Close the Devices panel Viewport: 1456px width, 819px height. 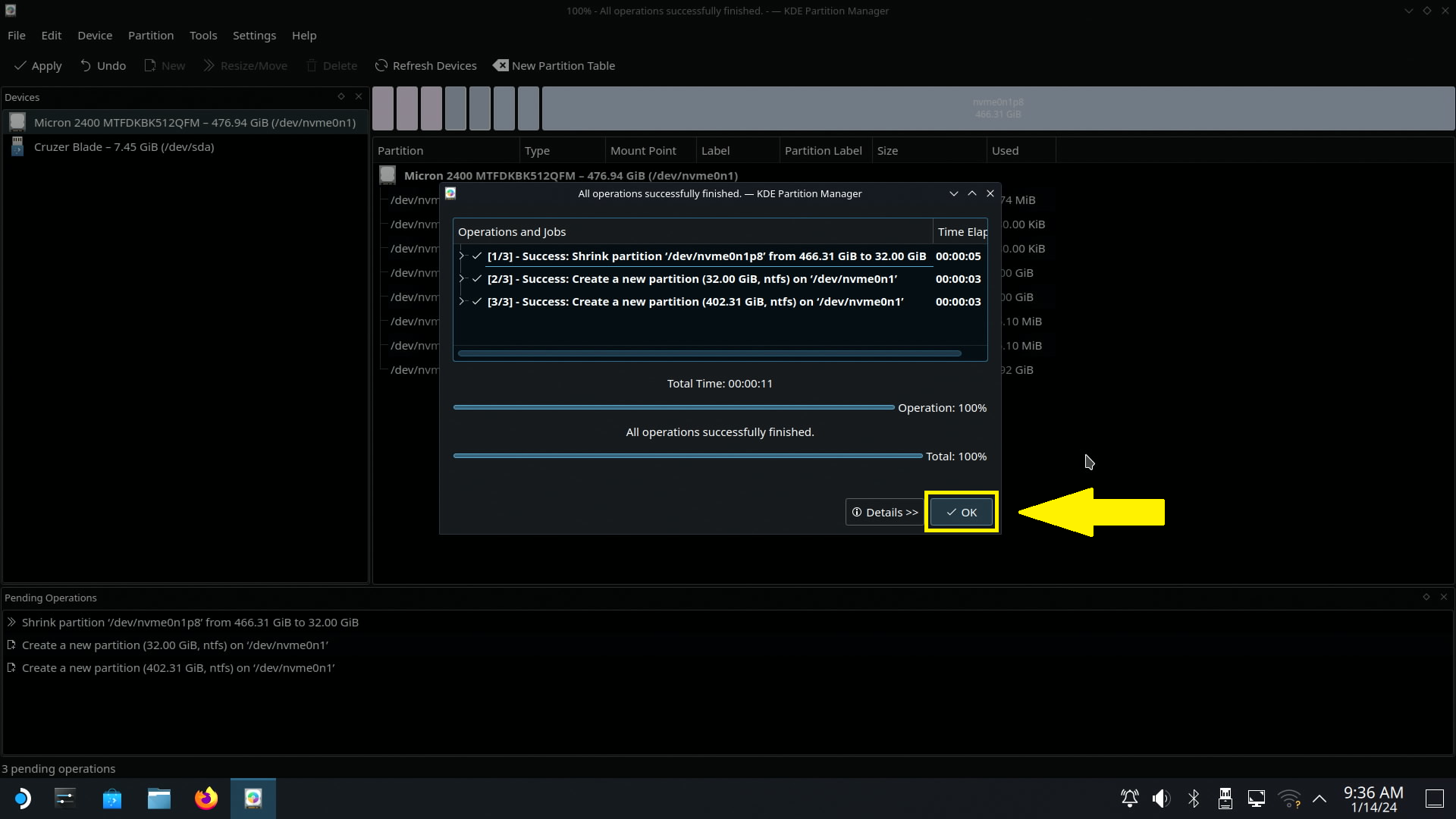[359, 97]
